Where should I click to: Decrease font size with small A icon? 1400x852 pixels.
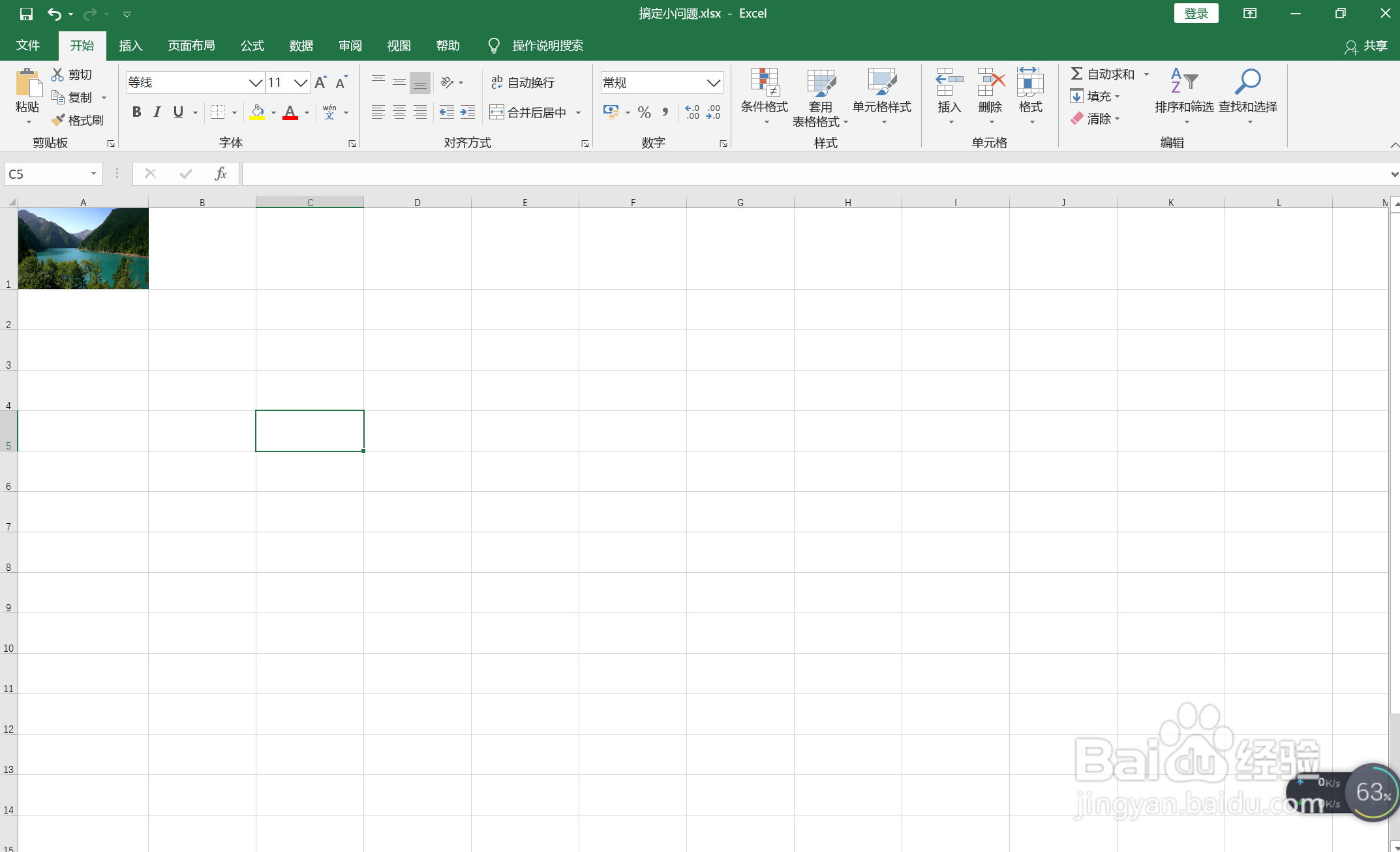coord(341,82)
